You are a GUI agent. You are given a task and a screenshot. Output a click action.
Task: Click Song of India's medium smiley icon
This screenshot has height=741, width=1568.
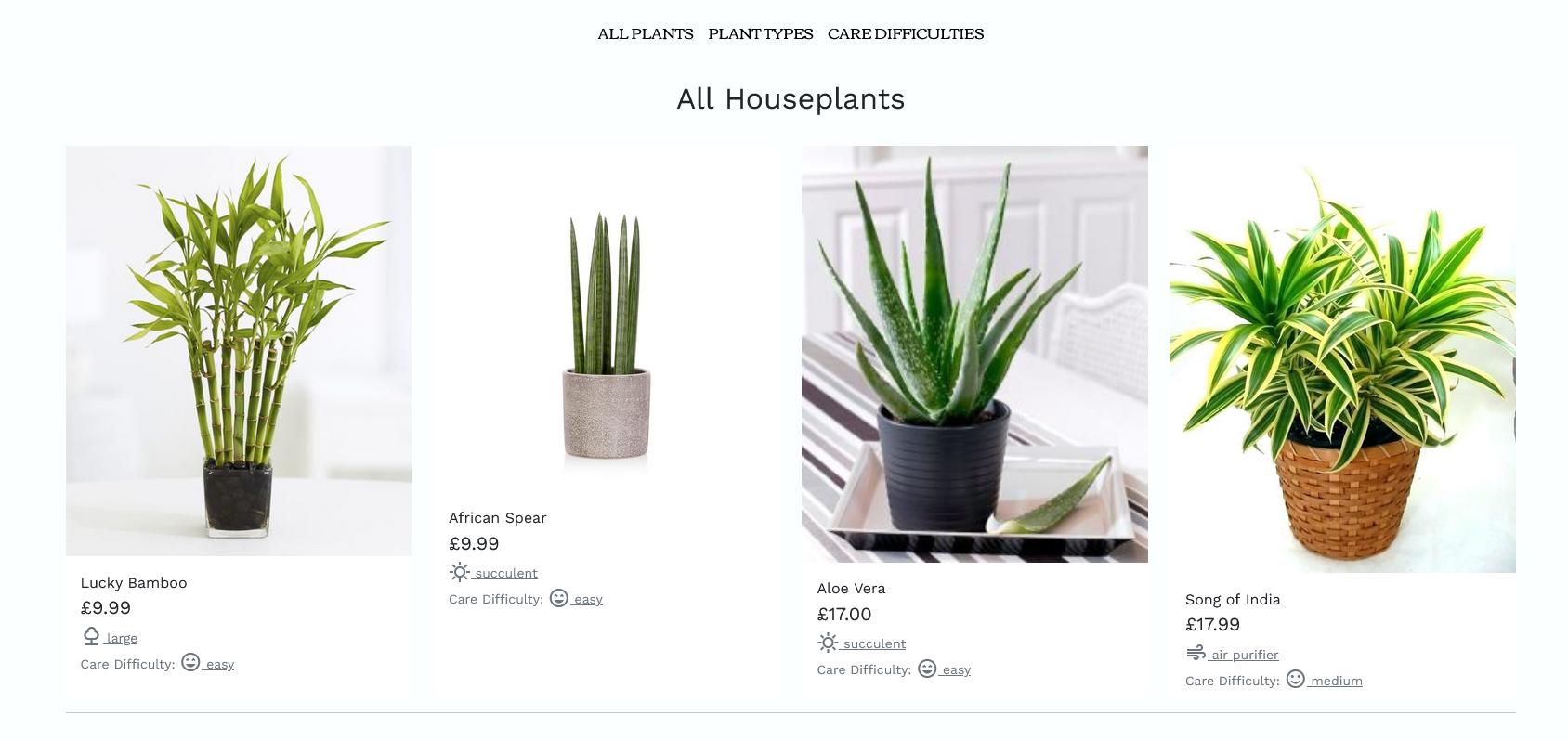1296,679
